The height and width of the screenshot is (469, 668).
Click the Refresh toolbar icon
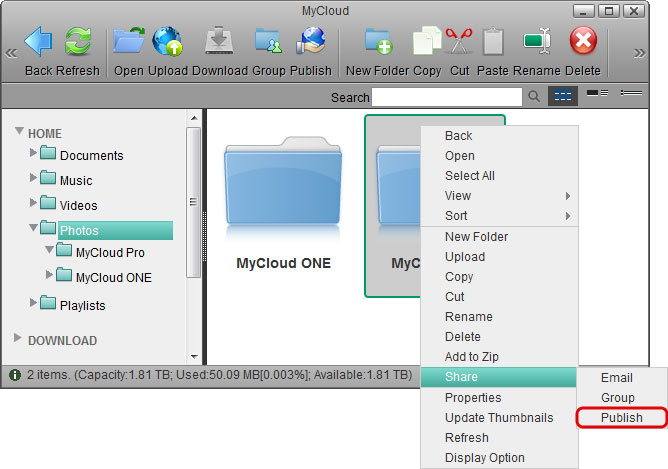coord(78,43)
